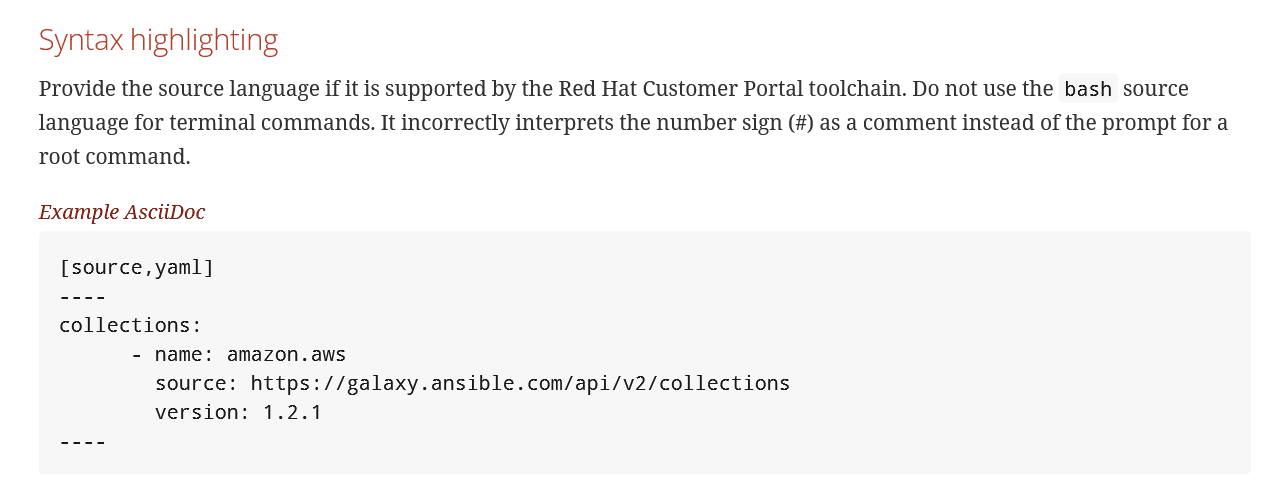Image resolution: width=1275 pixels, height=496 pixels.
Task: Click the word "toolchain" in the paragraph
Action: tap(857, 89)
